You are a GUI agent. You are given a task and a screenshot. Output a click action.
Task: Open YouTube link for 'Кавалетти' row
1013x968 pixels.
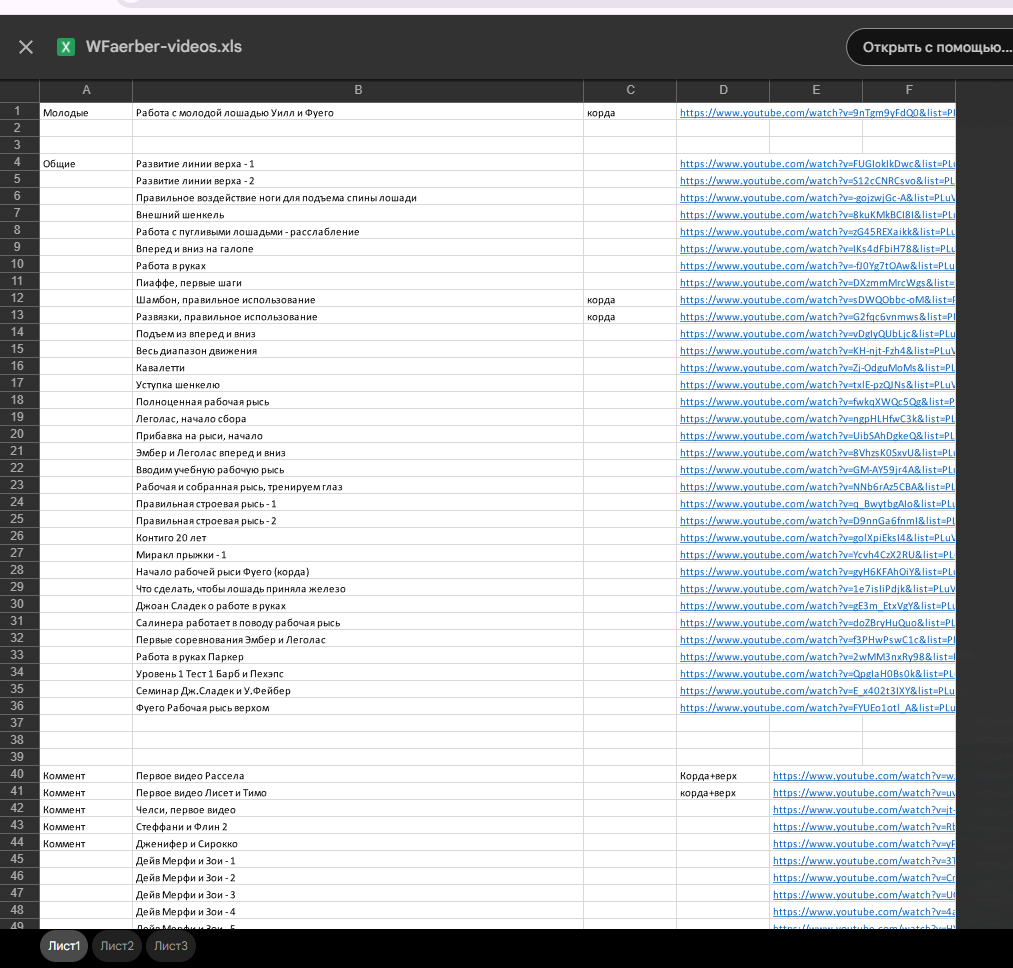pos(817,368)
